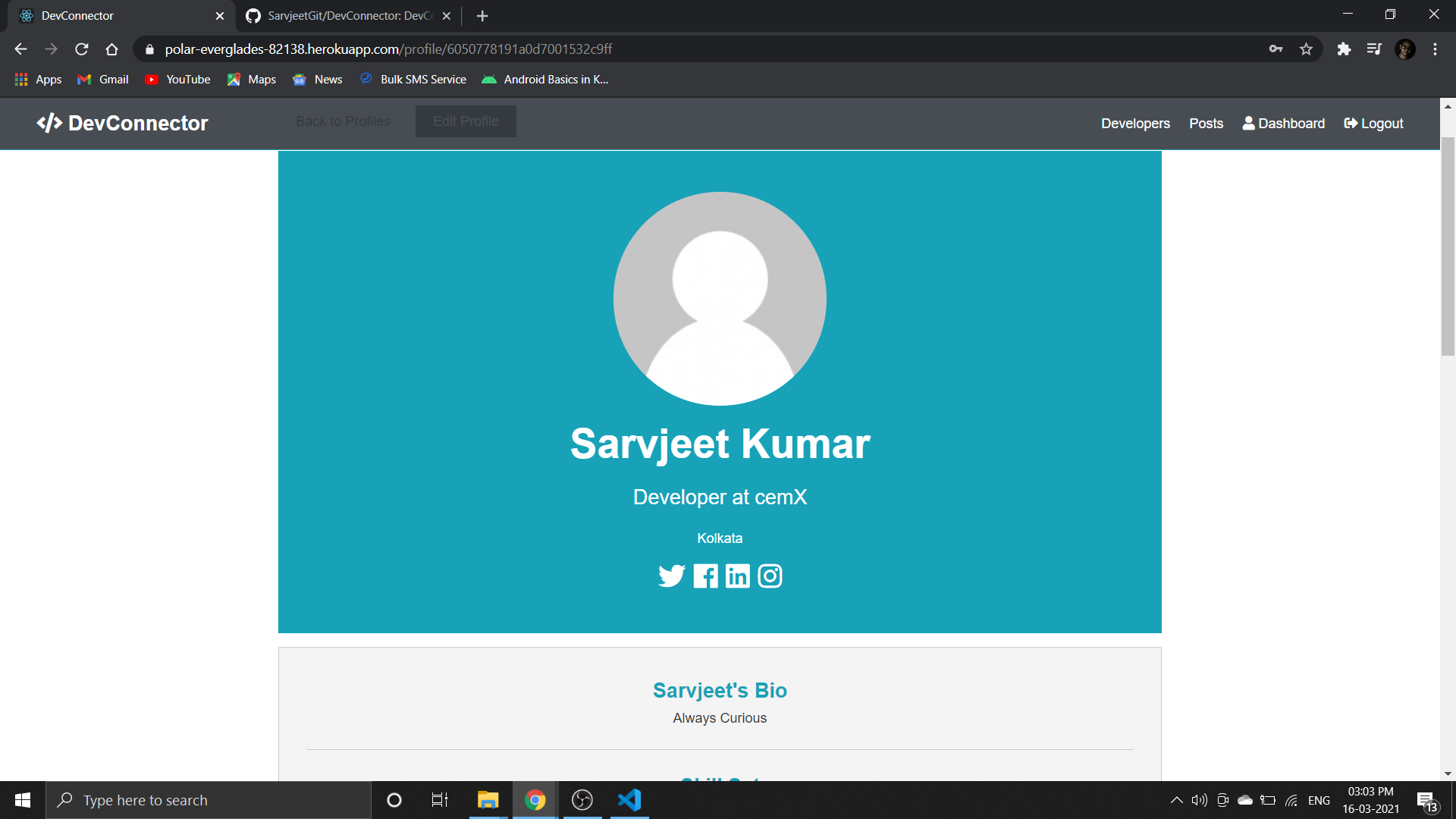This screenshot has height=819, width=1456.
Task: Click Edit Profile button
Action: tap(465, 121)
